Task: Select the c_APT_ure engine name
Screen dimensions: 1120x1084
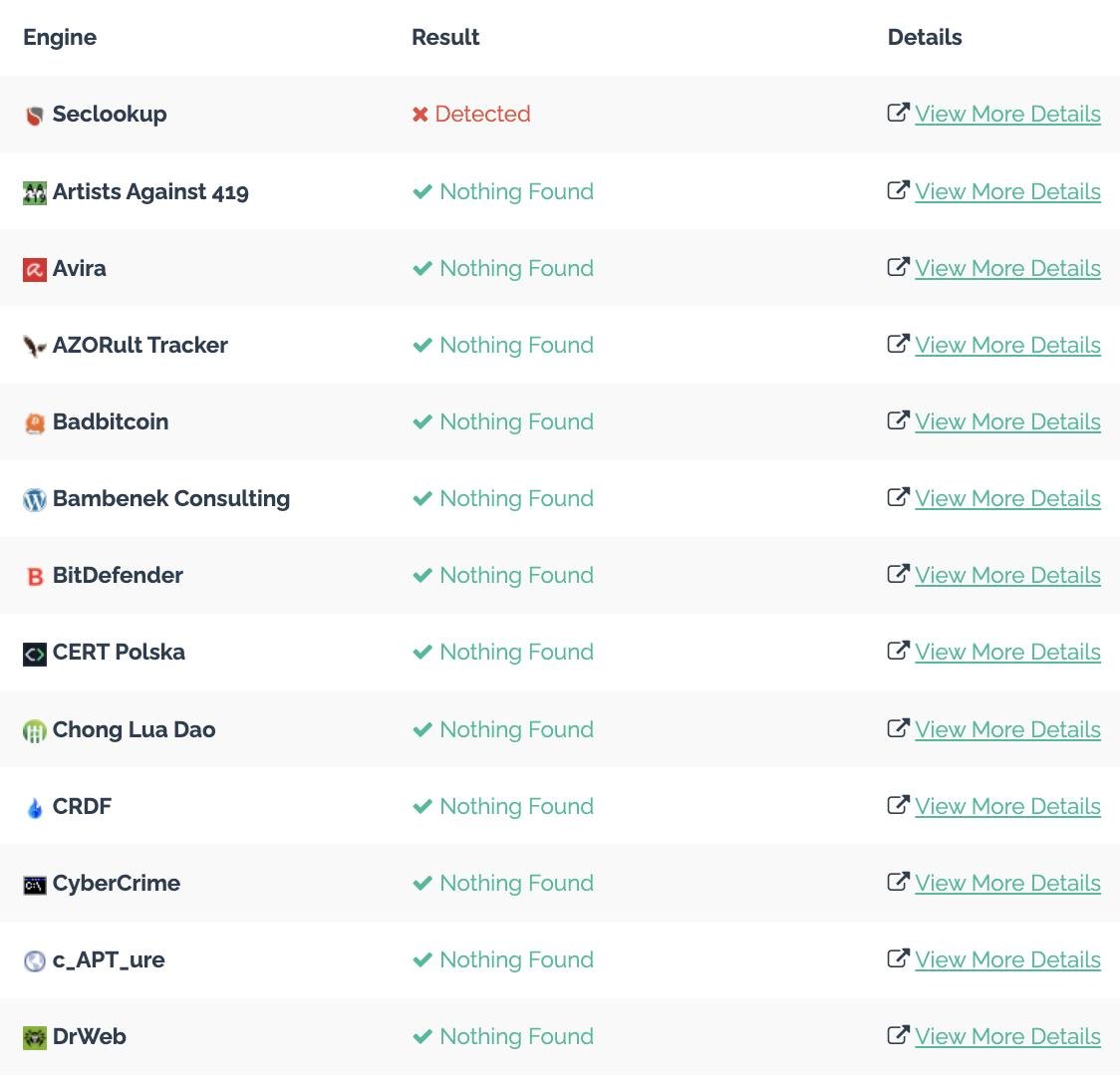Action: tap(109, 959)
